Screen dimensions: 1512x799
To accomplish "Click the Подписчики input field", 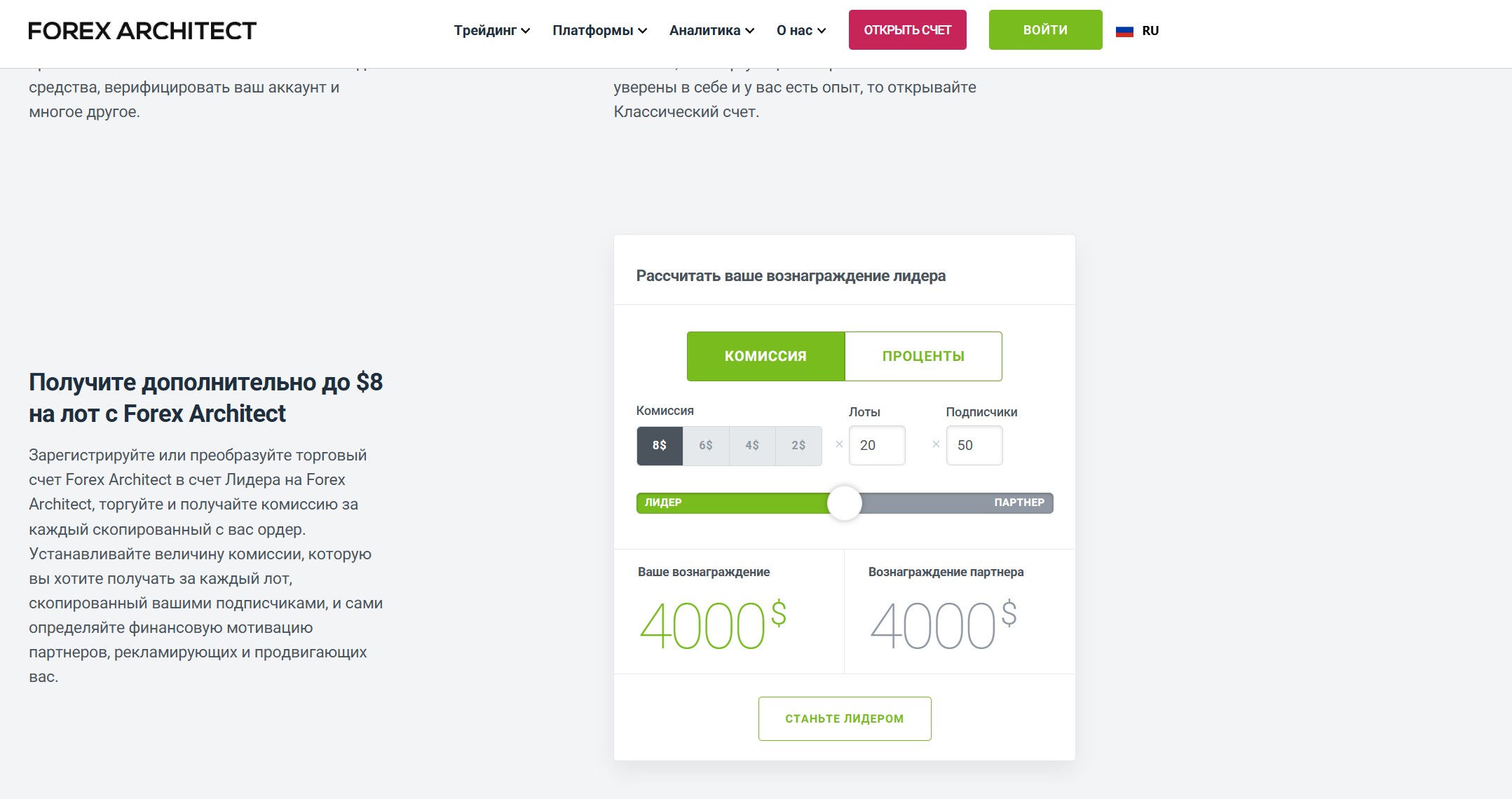I will 974,446.
